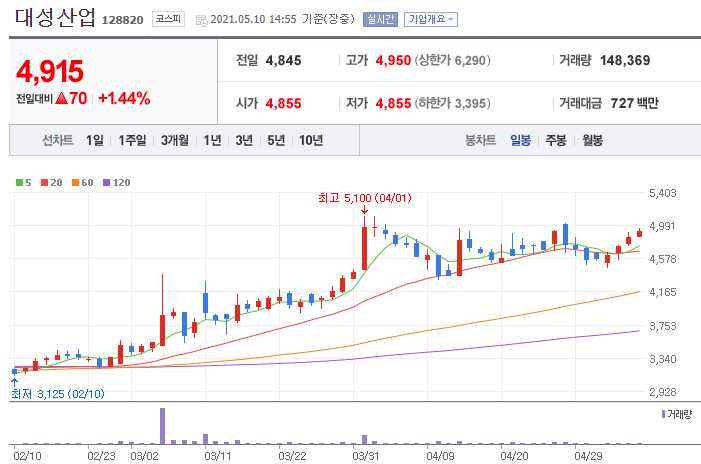Click the red 20-day moving average swatch
The width and height of the screenshot is (701, 464).
pyautogui.click(x=44, y=182)
